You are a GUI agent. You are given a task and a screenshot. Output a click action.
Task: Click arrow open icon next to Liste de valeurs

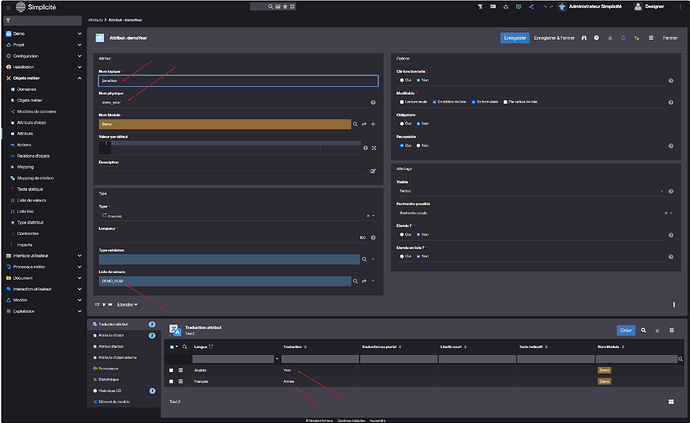(364, 281)
